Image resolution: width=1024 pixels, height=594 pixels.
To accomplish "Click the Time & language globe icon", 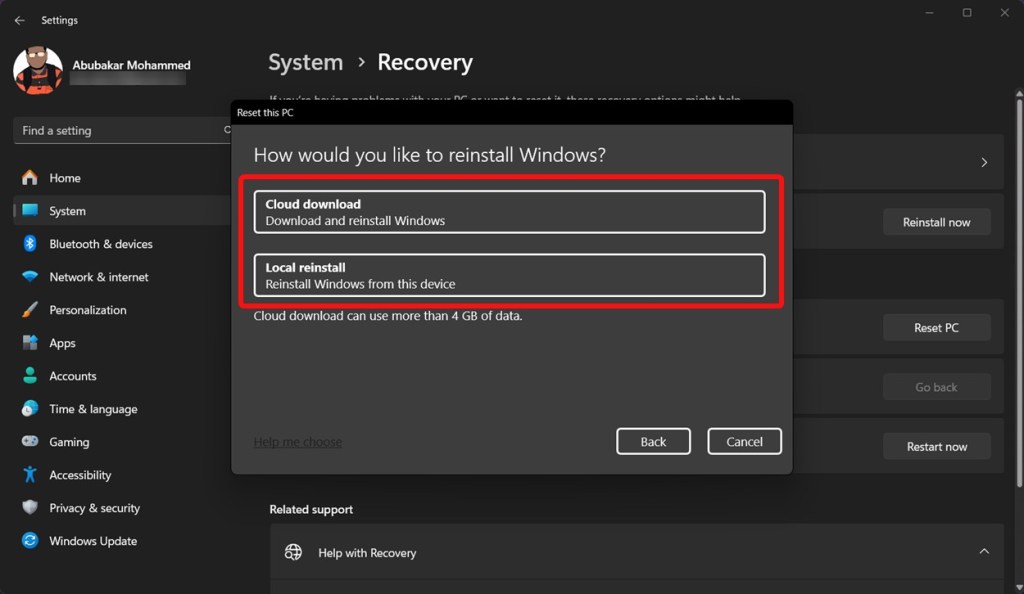I will pyautogui.click(x=29, y=409).
